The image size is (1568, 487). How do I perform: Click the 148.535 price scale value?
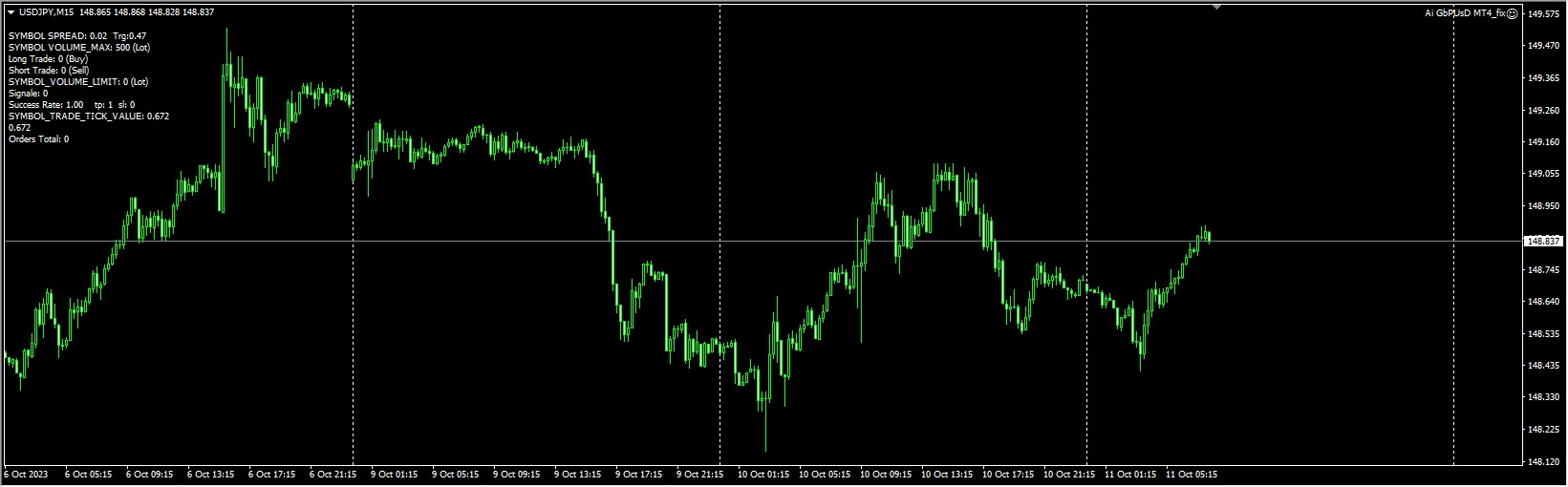click(1543, 333)
